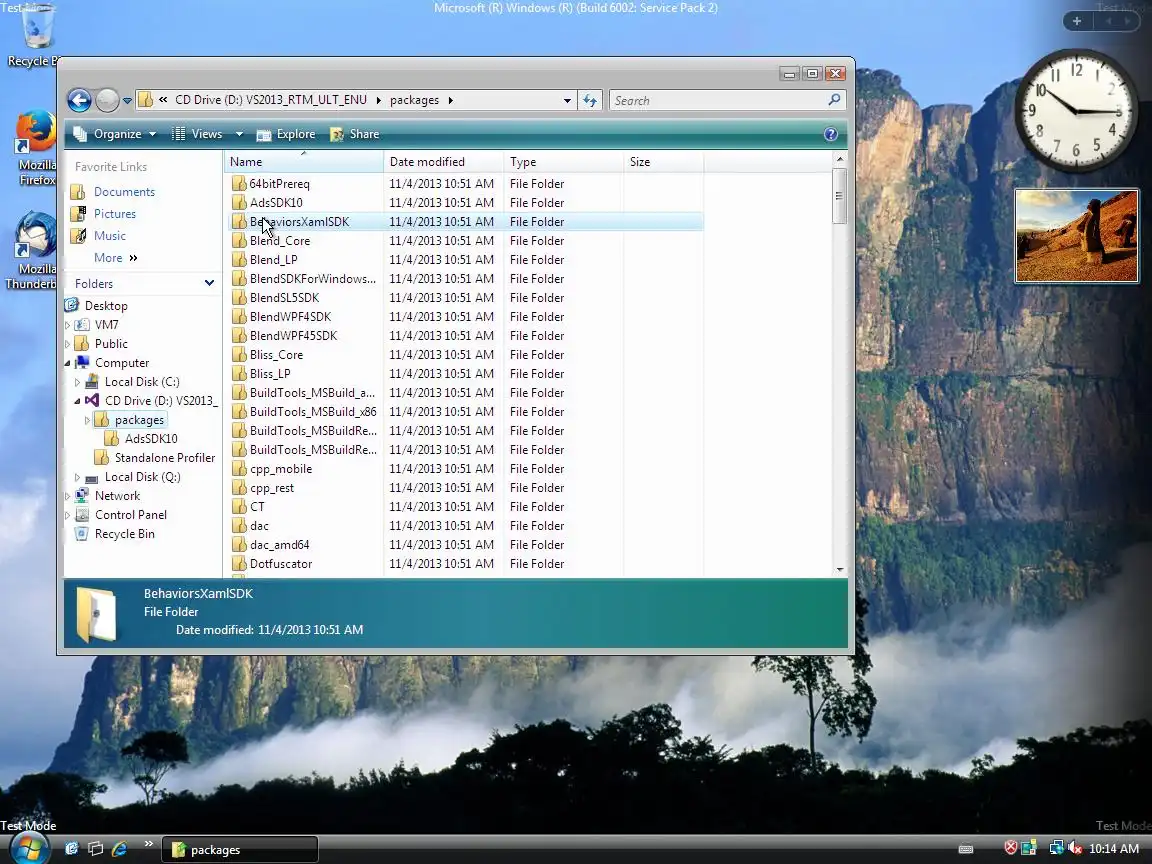This screenshot has width=1152, height=864.
Task: Open the recent pages dropdown arrow
Action: pos(127,101)
